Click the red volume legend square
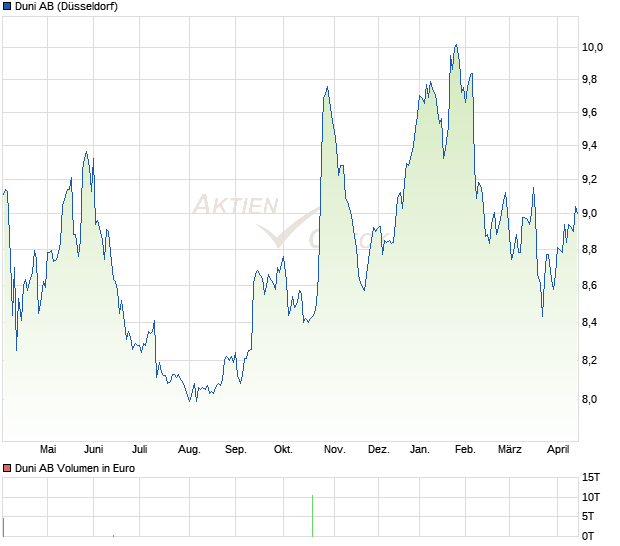This screenshot has height=546, width=620. click(x=7, y=468)
